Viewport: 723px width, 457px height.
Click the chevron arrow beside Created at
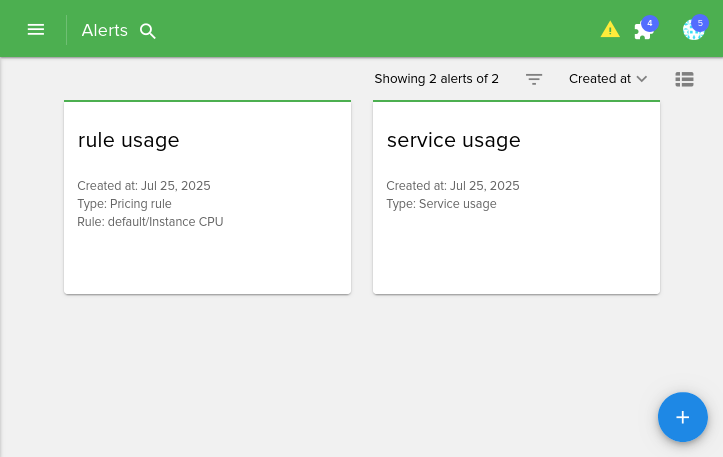point(642,79)
